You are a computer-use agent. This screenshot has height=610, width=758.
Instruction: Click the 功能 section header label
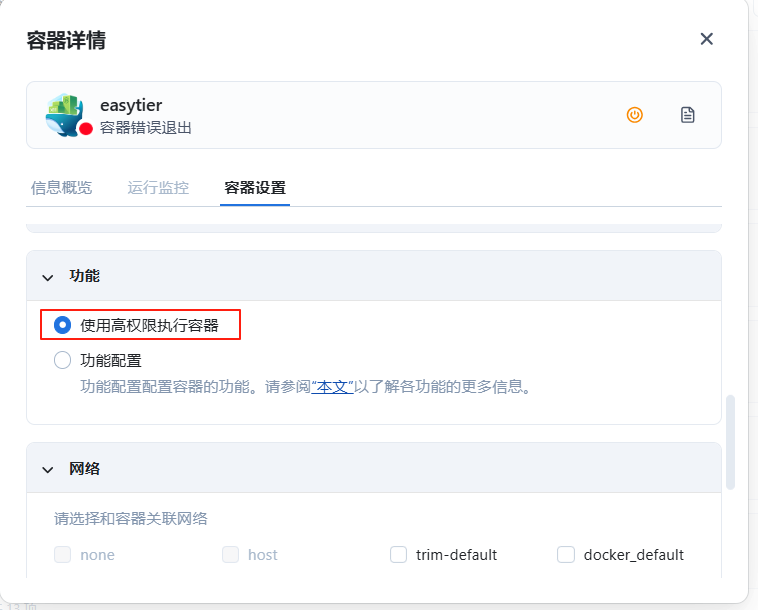coord(85,276)
